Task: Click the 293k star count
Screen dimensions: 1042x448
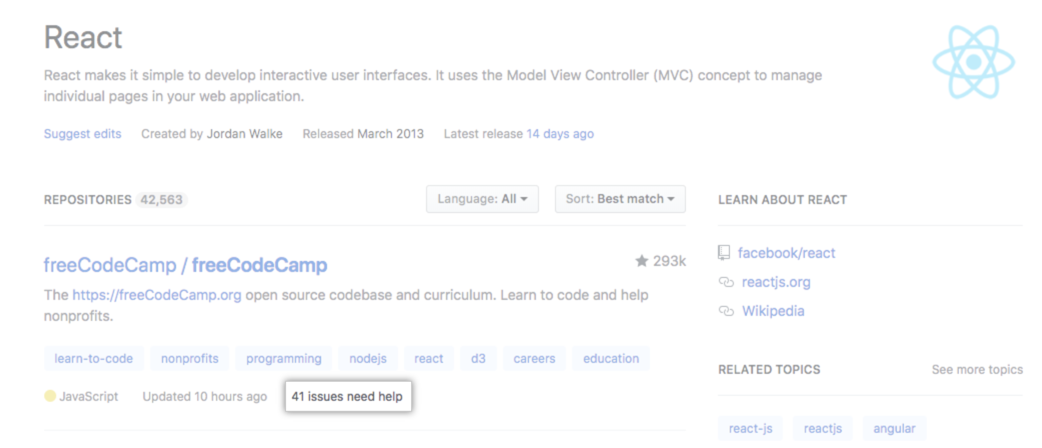Action: point(669,261)
